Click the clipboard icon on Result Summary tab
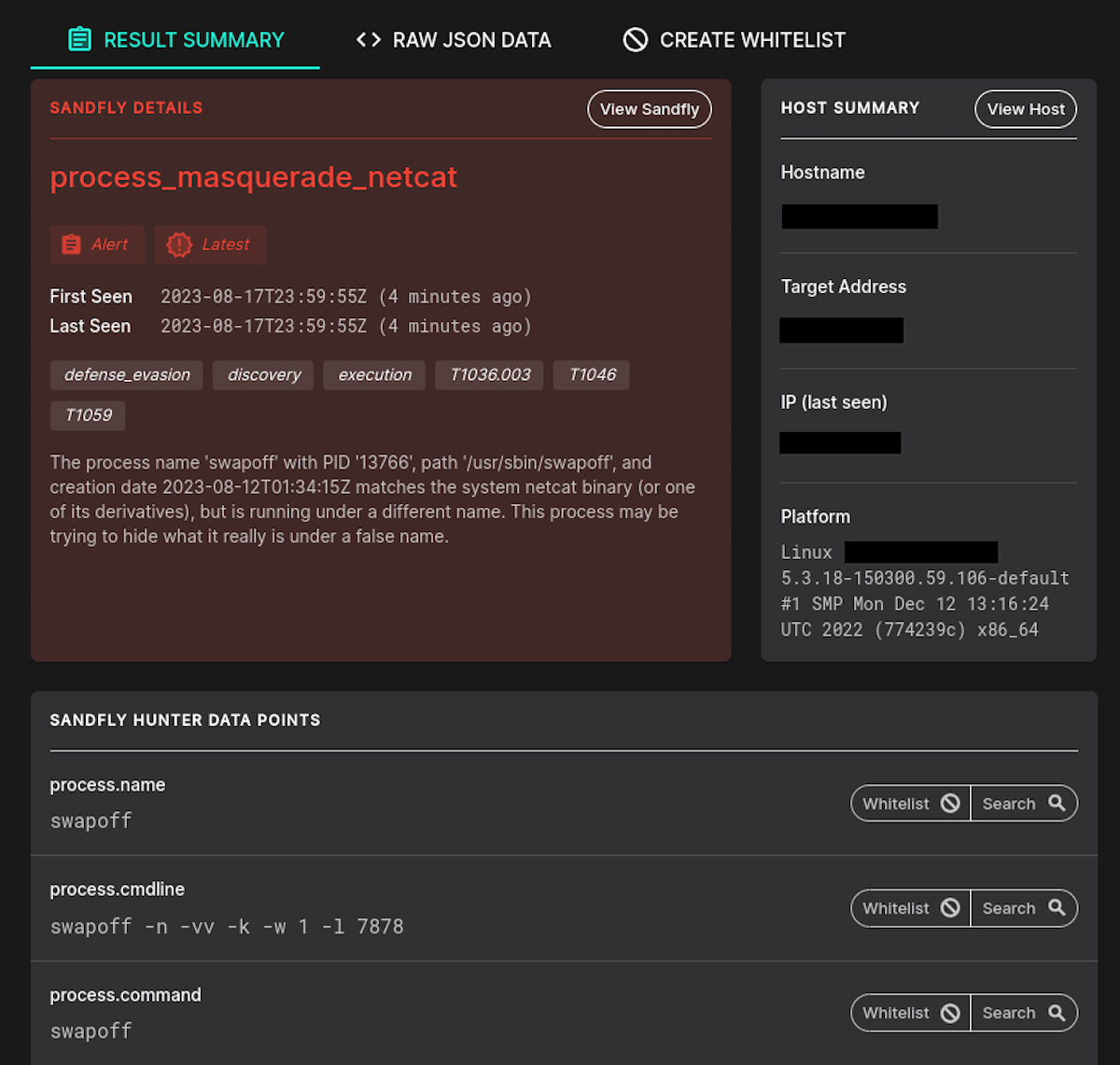The image size is (1120, 1065). pos(79,40)
